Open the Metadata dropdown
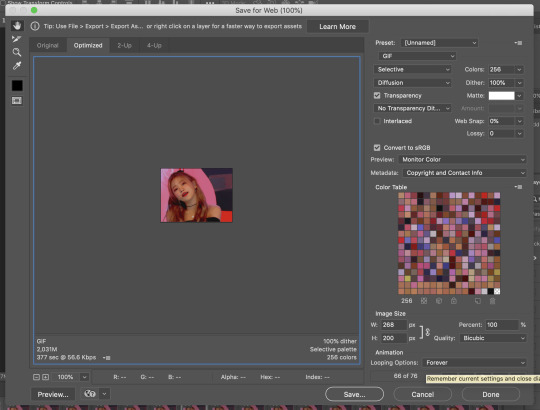The width and height of the screenshot is (540, 410). (x=464, y=173)
